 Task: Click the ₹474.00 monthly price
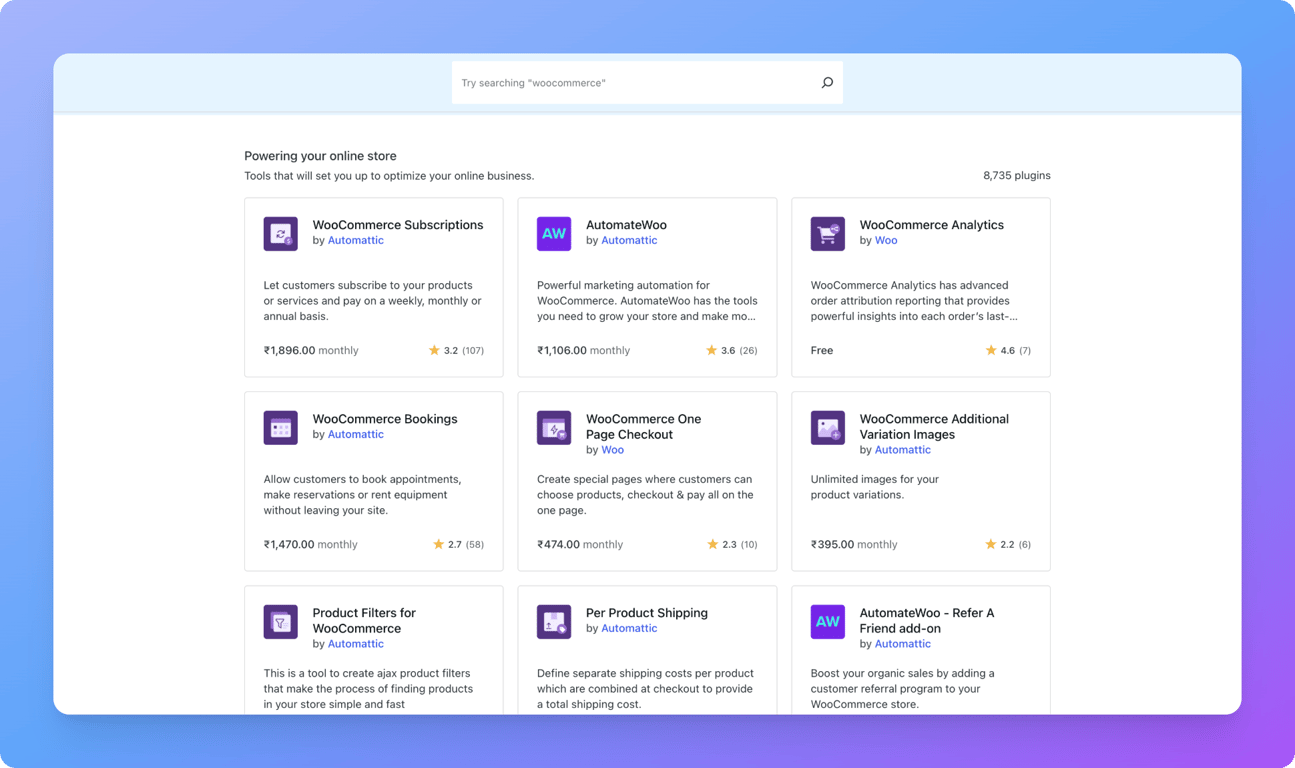point(580,545)
